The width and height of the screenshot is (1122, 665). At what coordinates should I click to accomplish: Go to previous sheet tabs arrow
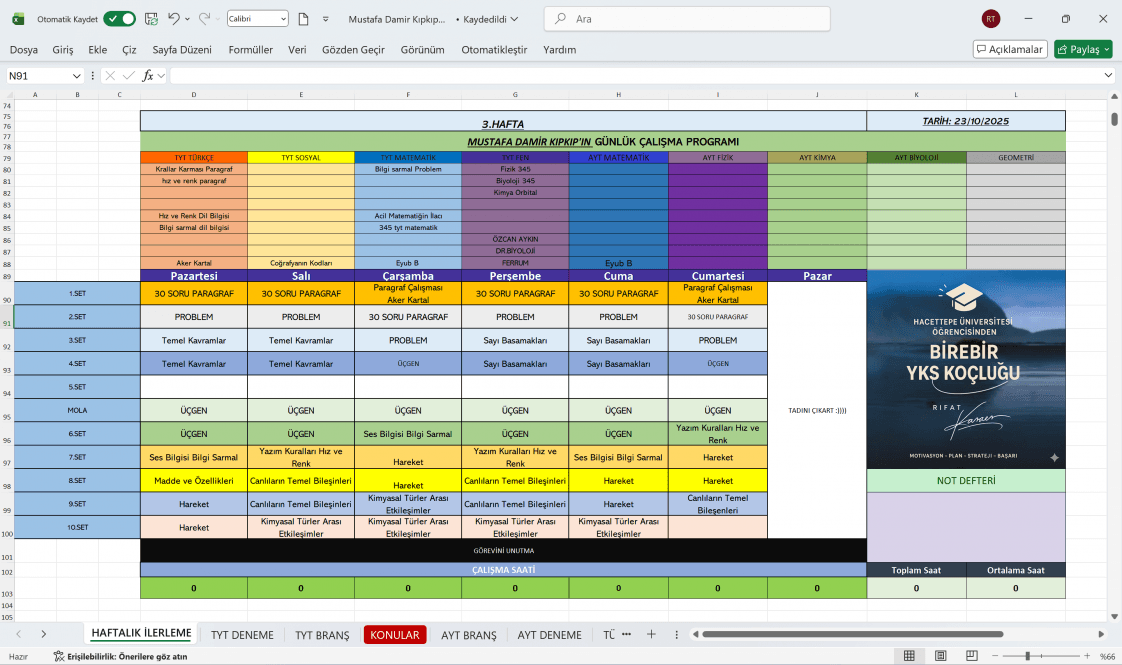[x=19, y=634]
